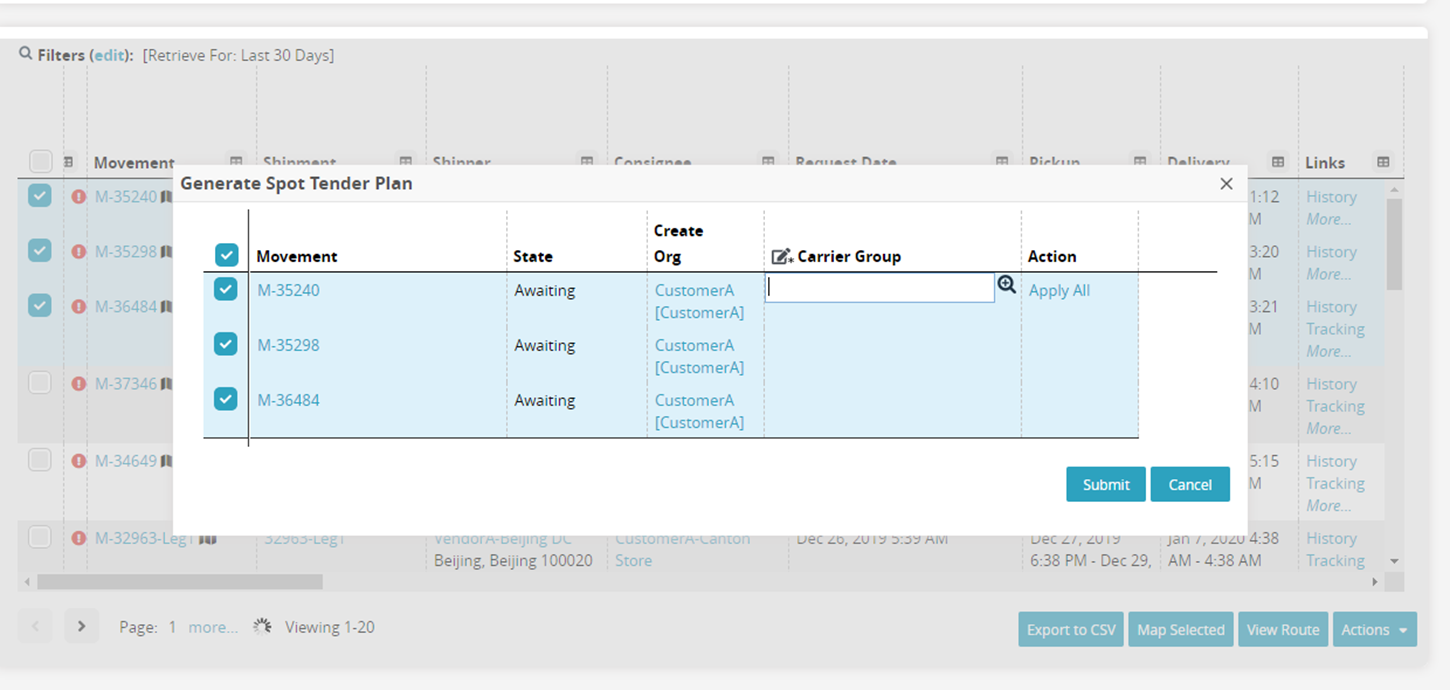
Task: Click the Carrier Group edit pencil icon
Action: click(x=782, y=257)
